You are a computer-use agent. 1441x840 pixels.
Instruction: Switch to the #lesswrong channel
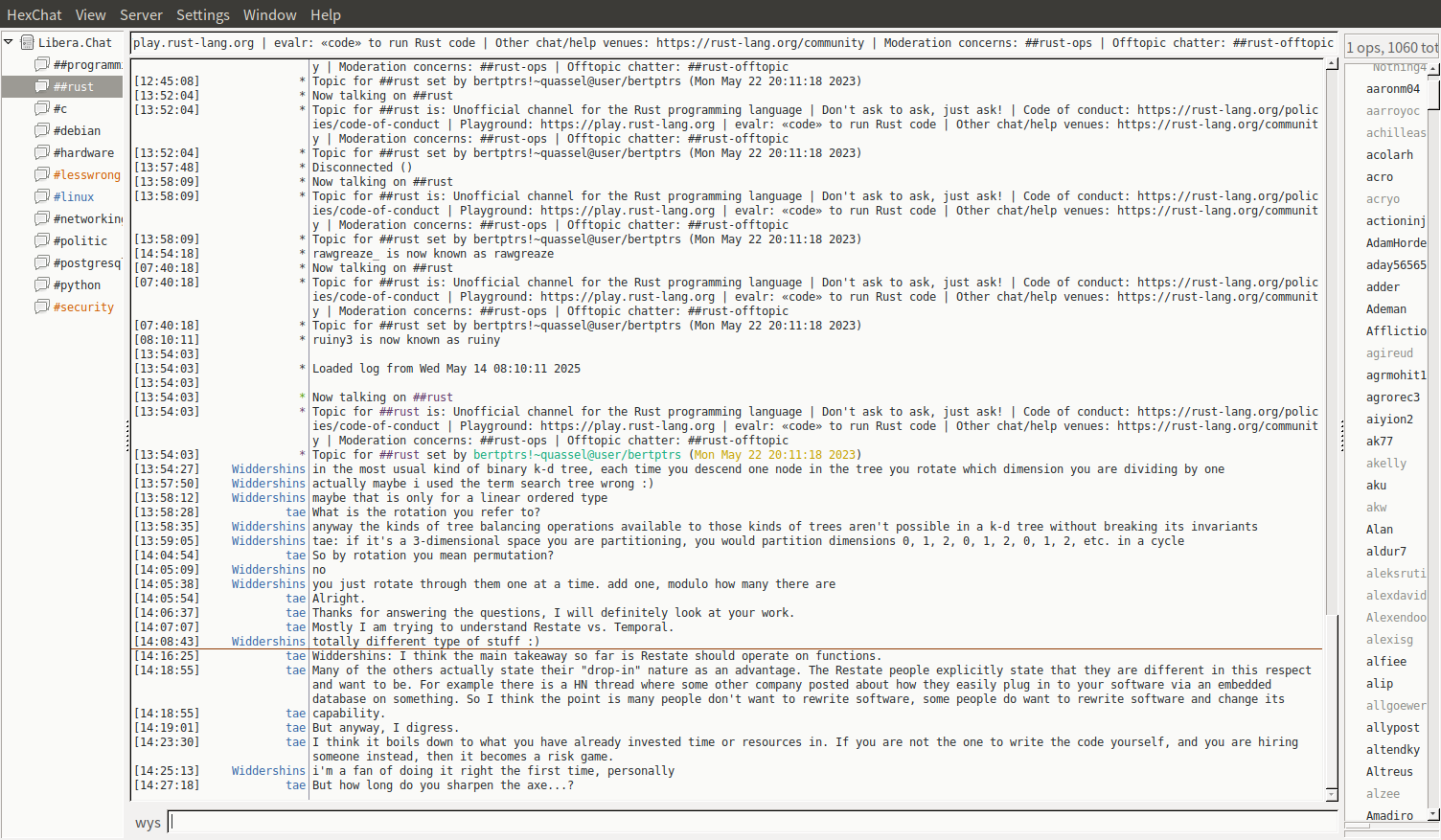point(86,174)
